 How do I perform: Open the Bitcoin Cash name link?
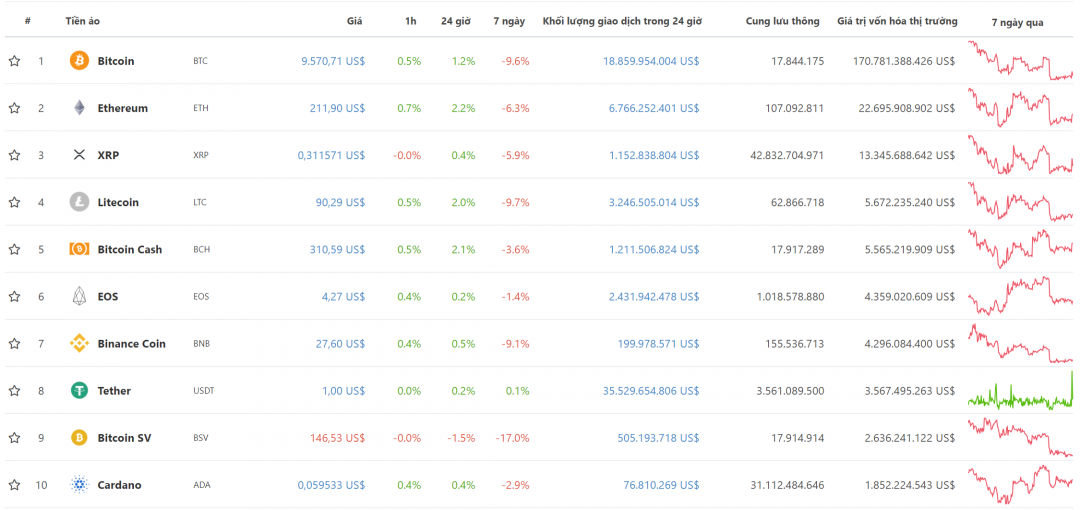tap(129, 249)
